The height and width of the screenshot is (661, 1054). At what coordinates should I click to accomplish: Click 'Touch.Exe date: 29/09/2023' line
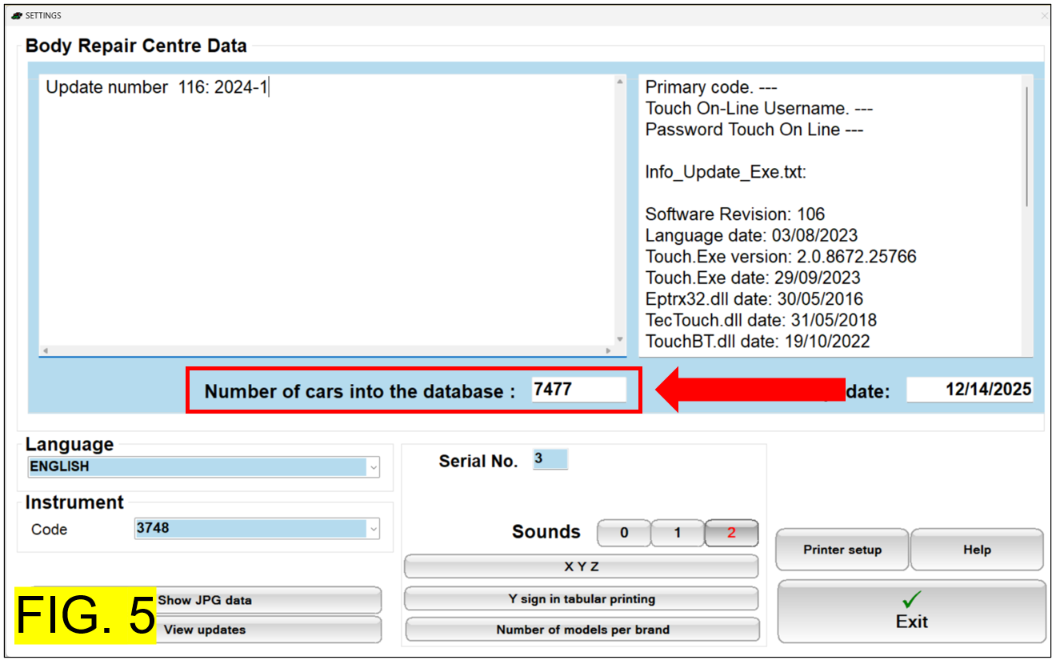[753, 278]
